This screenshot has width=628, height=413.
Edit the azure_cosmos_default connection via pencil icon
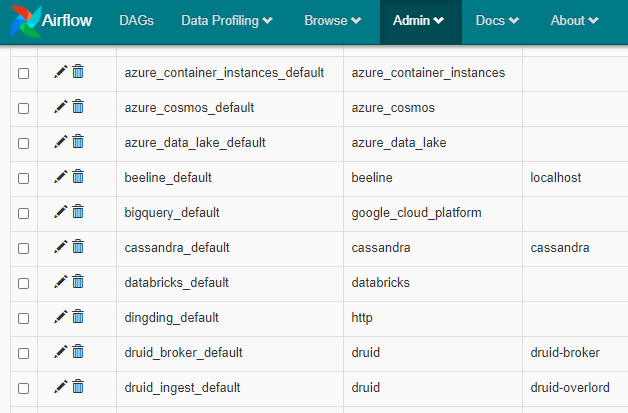pos(61,107)
